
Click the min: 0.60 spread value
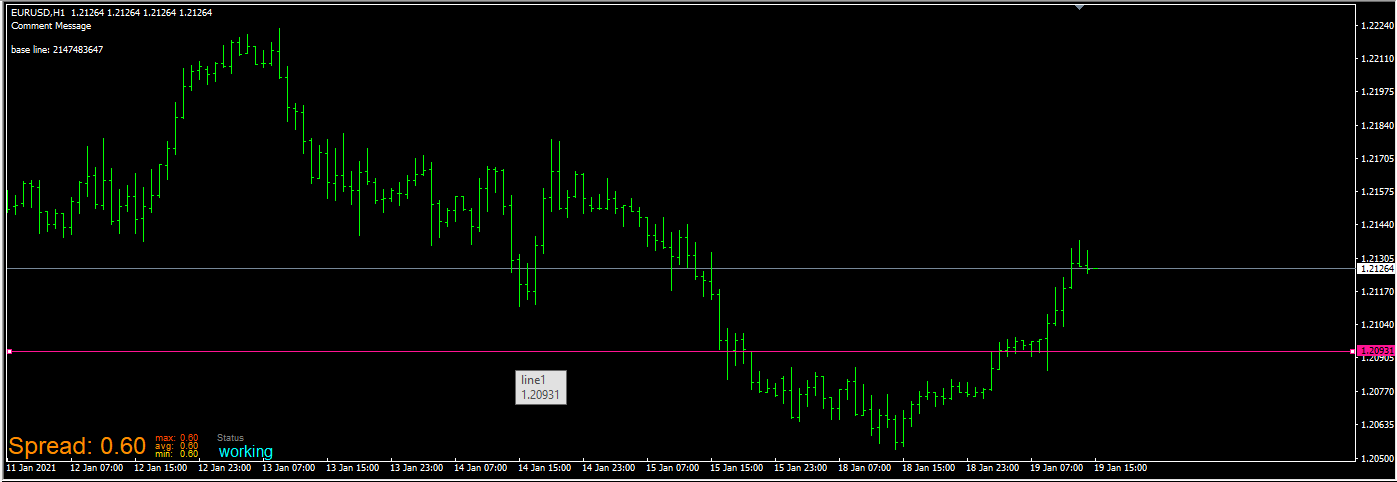click(x=177, y=454)
